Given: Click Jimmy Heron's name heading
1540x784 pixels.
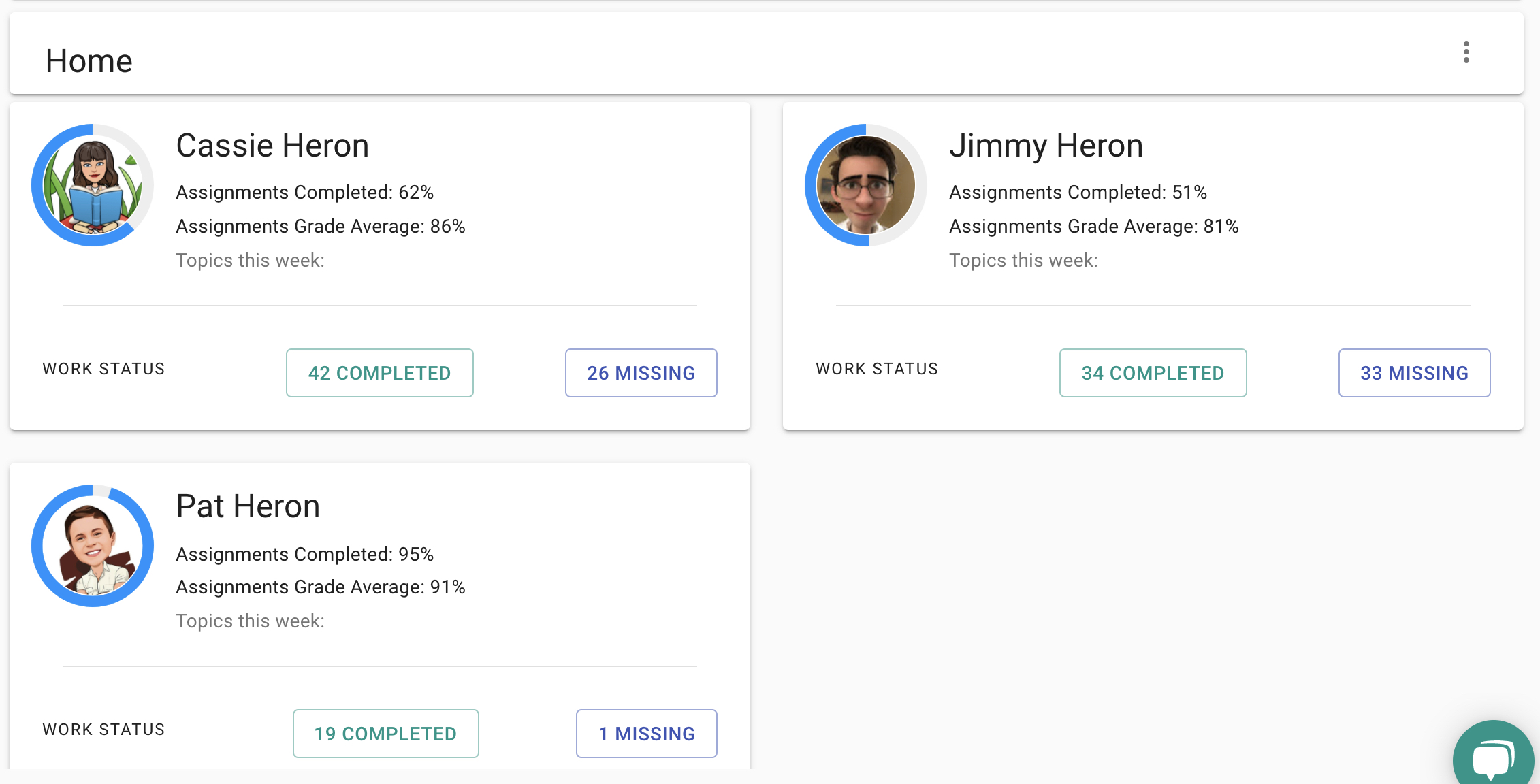Looking at the screenshot, I should pyautogui.click(x=1046, y=145).
